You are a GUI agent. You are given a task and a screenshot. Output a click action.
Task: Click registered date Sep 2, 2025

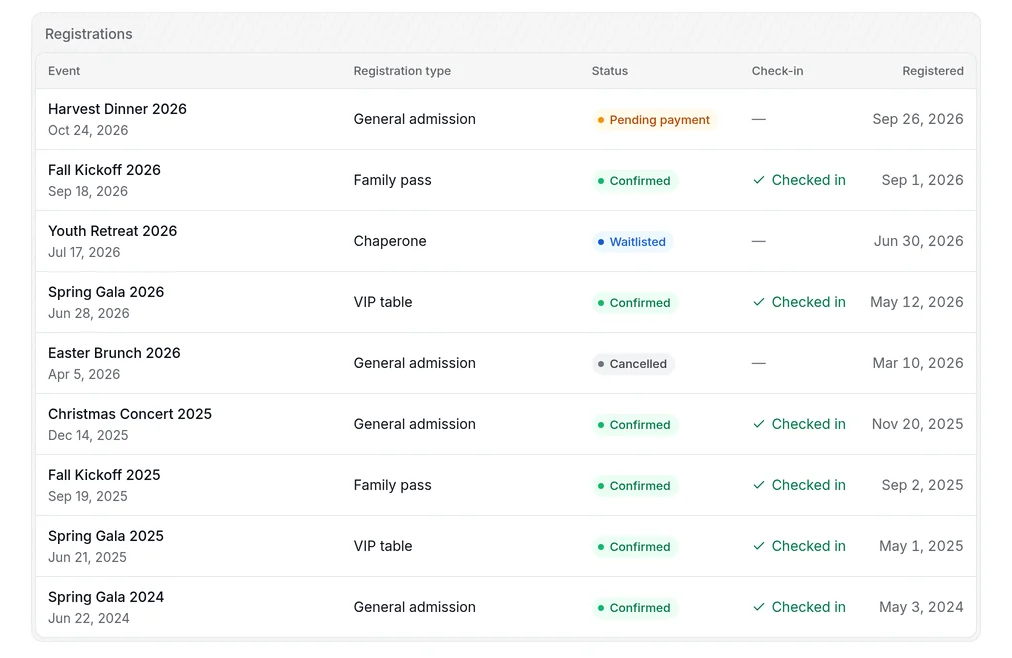click(x=922, y=485)
